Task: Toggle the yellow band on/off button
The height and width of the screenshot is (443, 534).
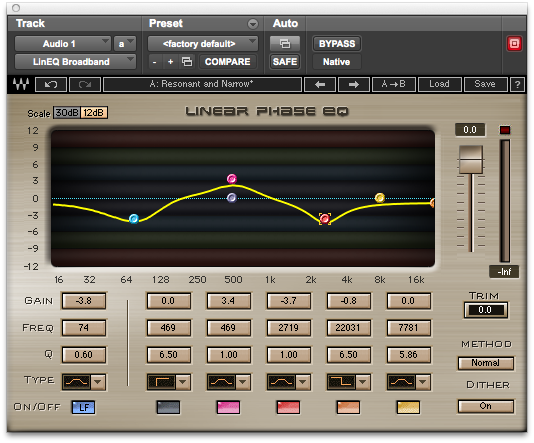Action: pyautogui.click(x=408, y=407)
